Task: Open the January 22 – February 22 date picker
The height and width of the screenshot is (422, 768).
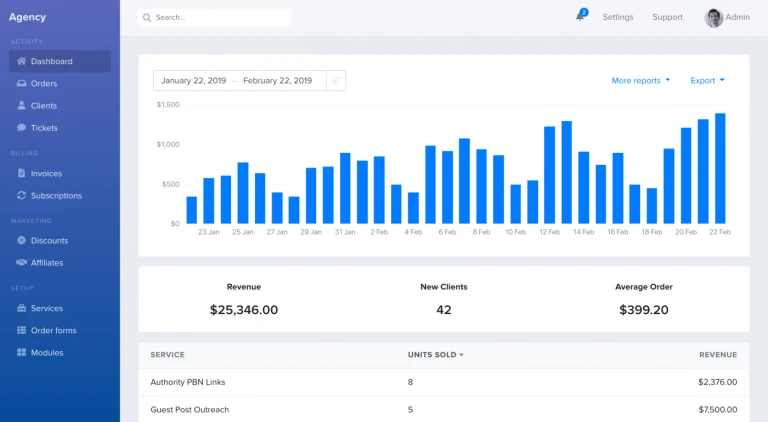Action: 240,80
